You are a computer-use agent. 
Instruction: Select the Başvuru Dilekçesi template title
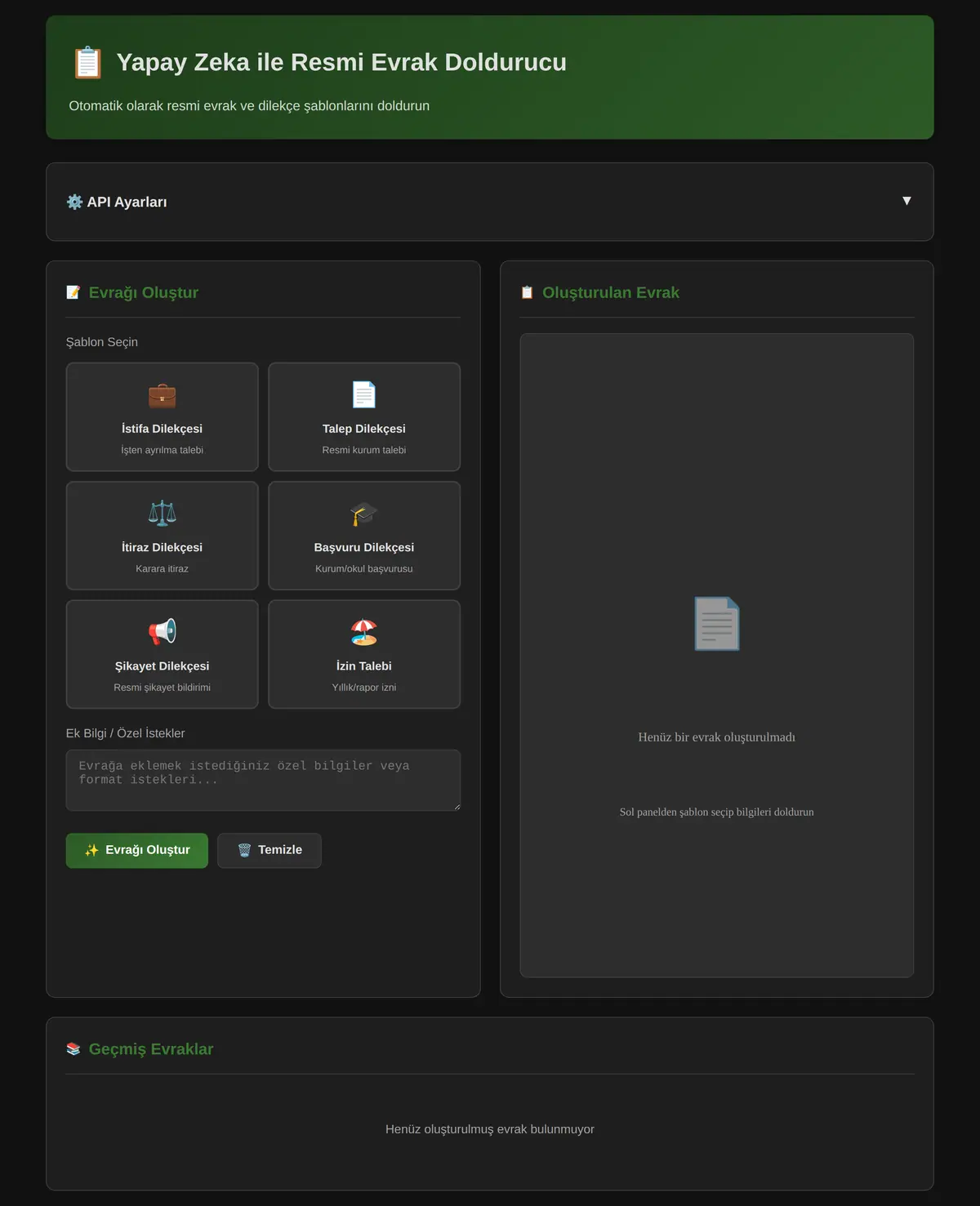[x=364, y=547]
